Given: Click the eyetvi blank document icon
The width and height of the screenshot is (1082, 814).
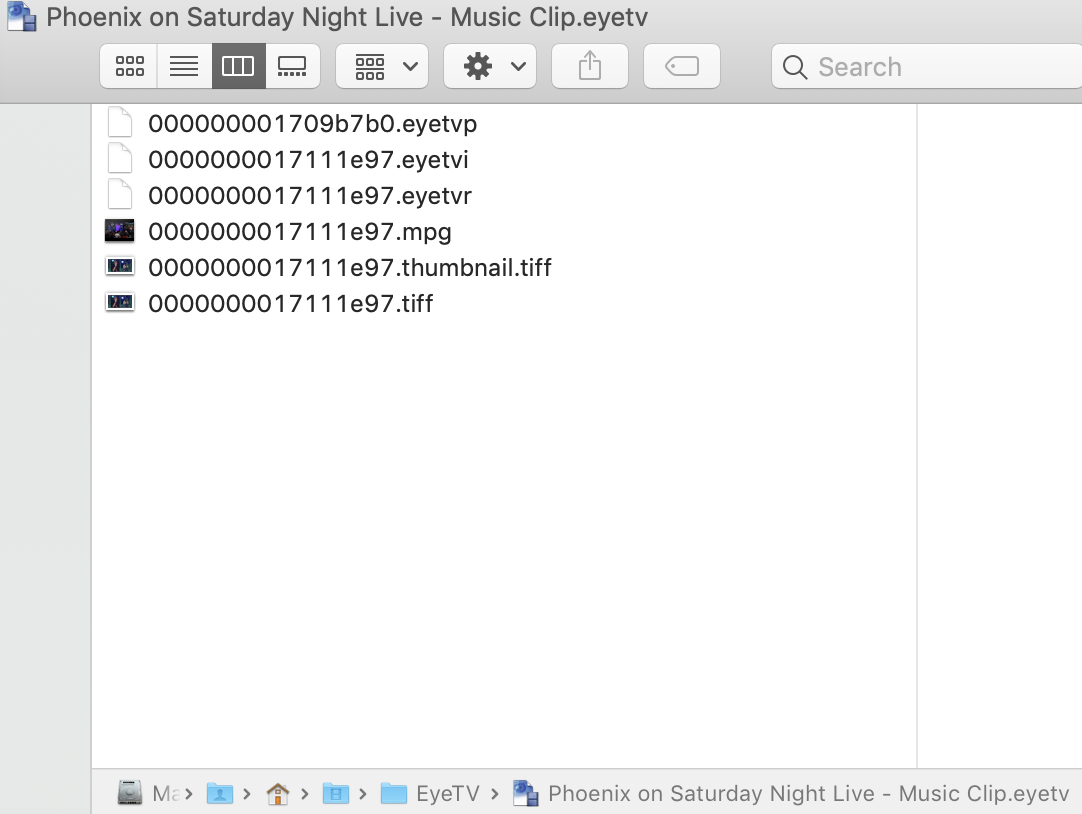Looking at the screenshot, I should [x=120, y=158].
